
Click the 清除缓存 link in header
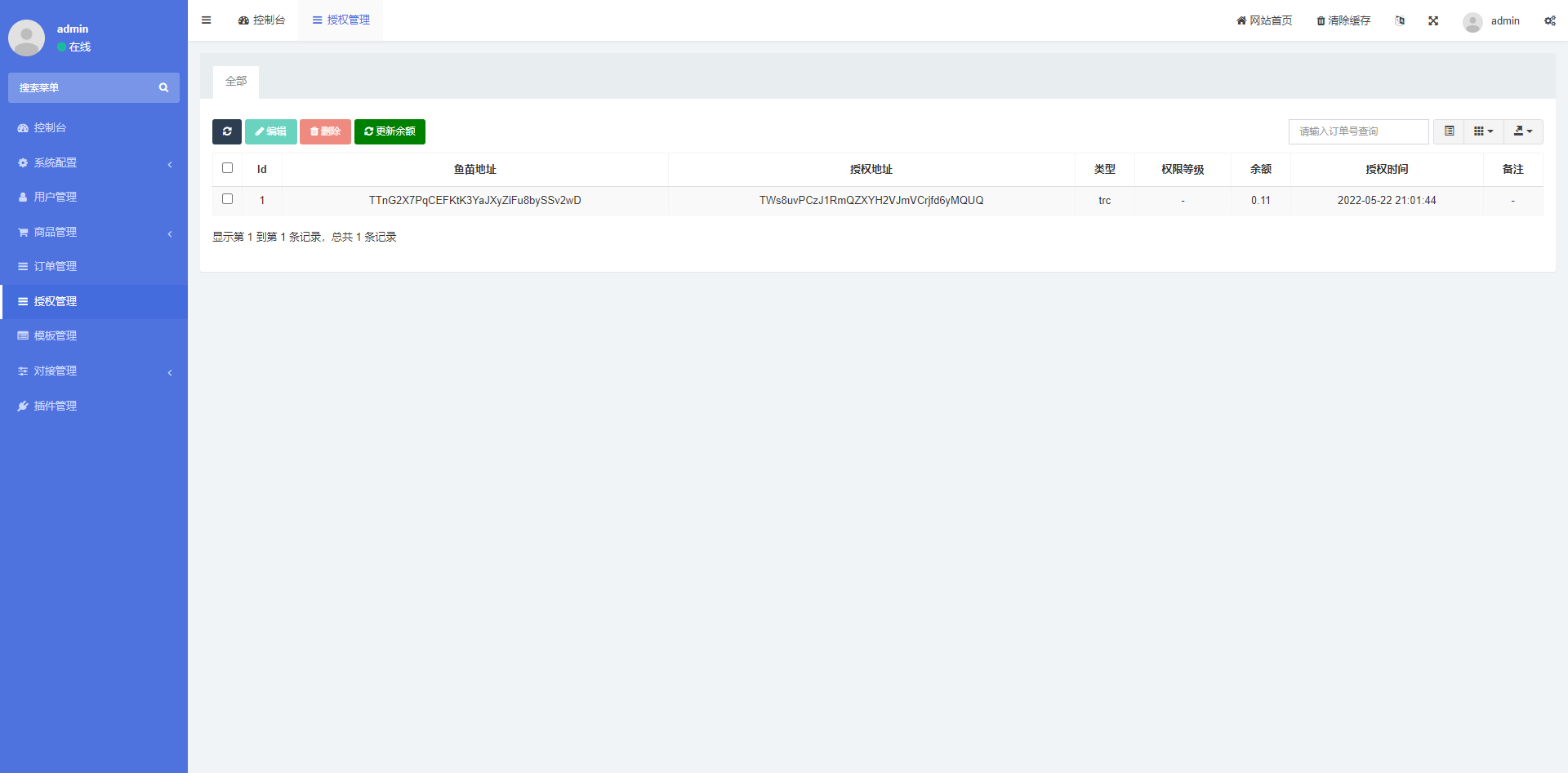(1343, 20)
